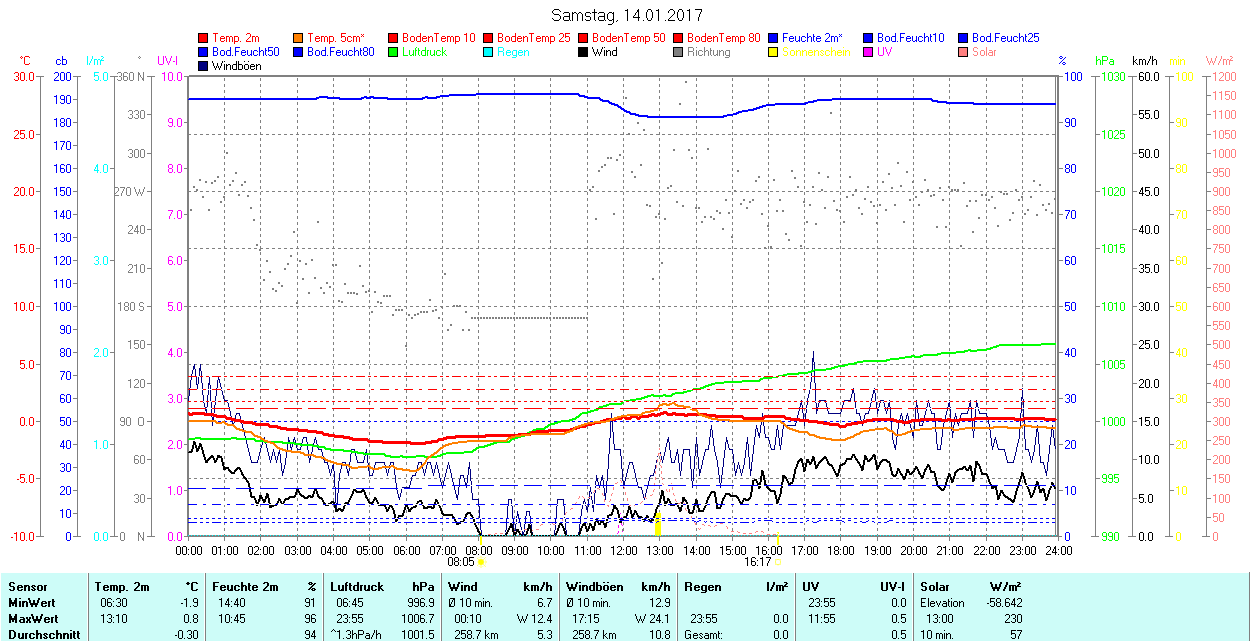Click the hPa unit label on right axis
Image resolution: width=1250 pixels, height=641 pixels.
coord(1104,61)
